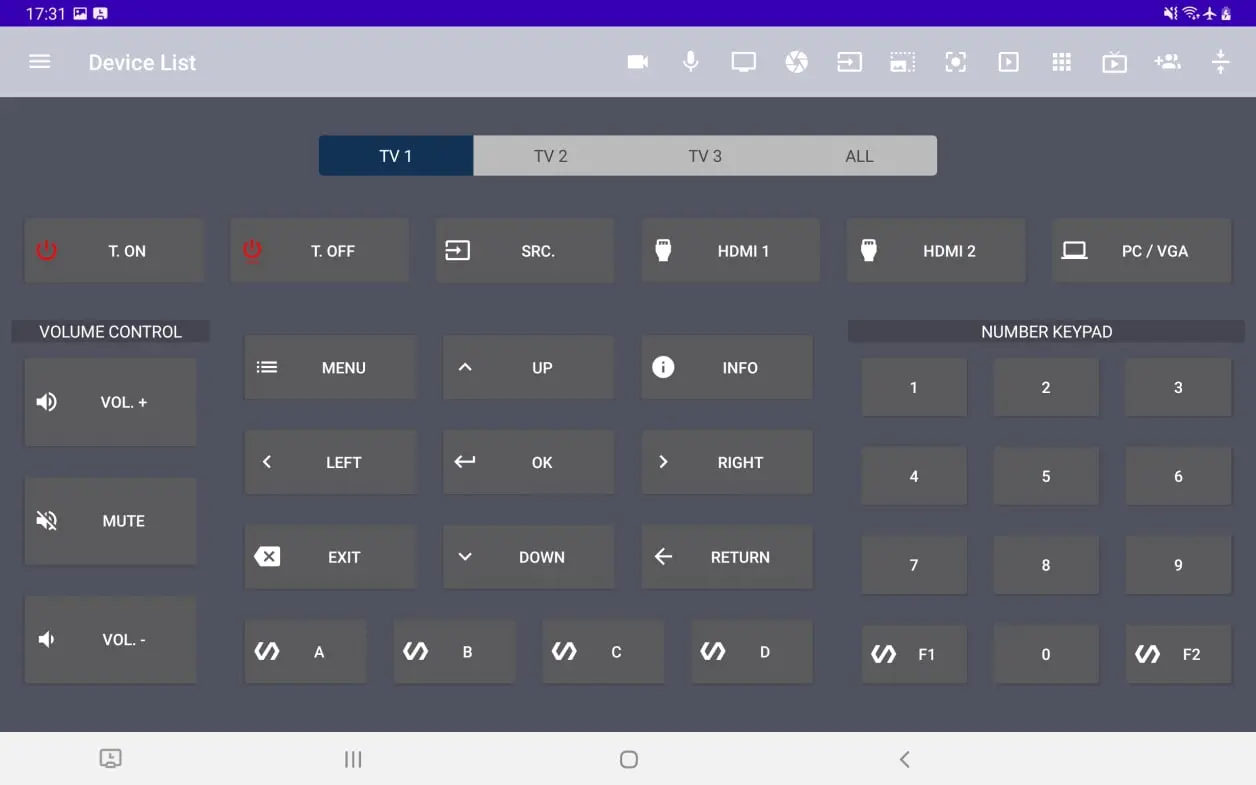Switch to the TV 2 tab

[x=550, y=156]
